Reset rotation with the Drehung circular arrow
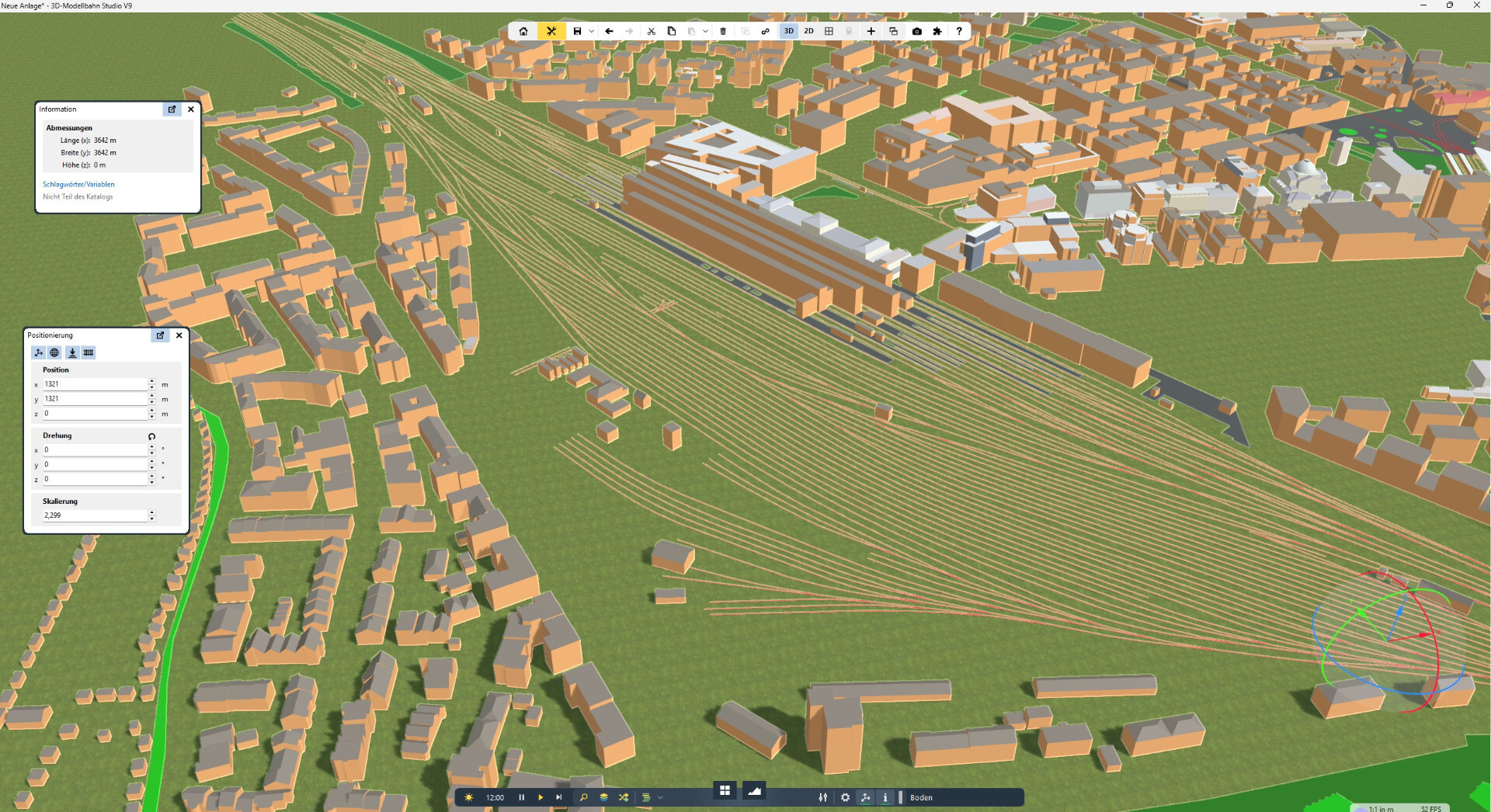1491x812 pixels. [x=151, y=436]
